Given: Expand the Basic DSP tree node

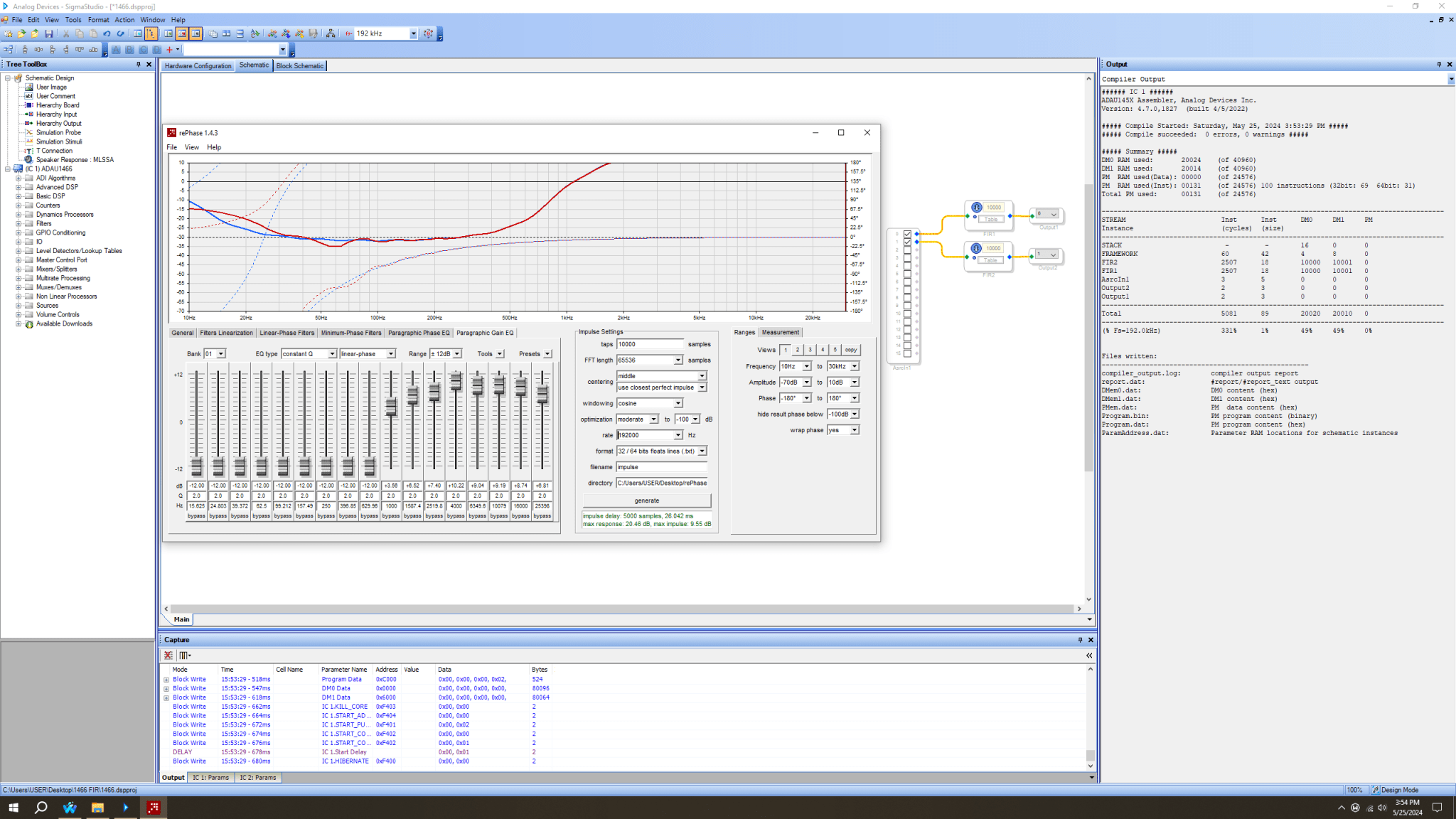Looking at the screenshot, I should point(18,196).
